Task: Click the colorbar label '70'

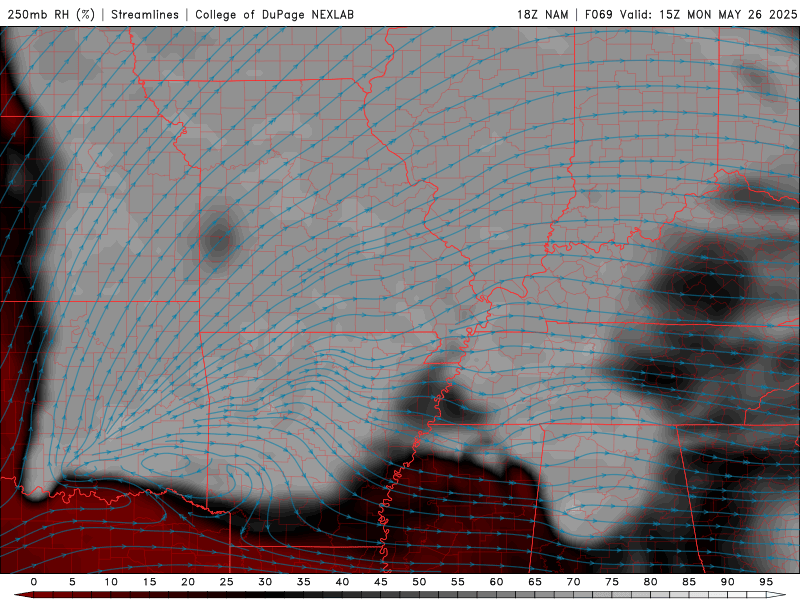Action: (573, 582)
